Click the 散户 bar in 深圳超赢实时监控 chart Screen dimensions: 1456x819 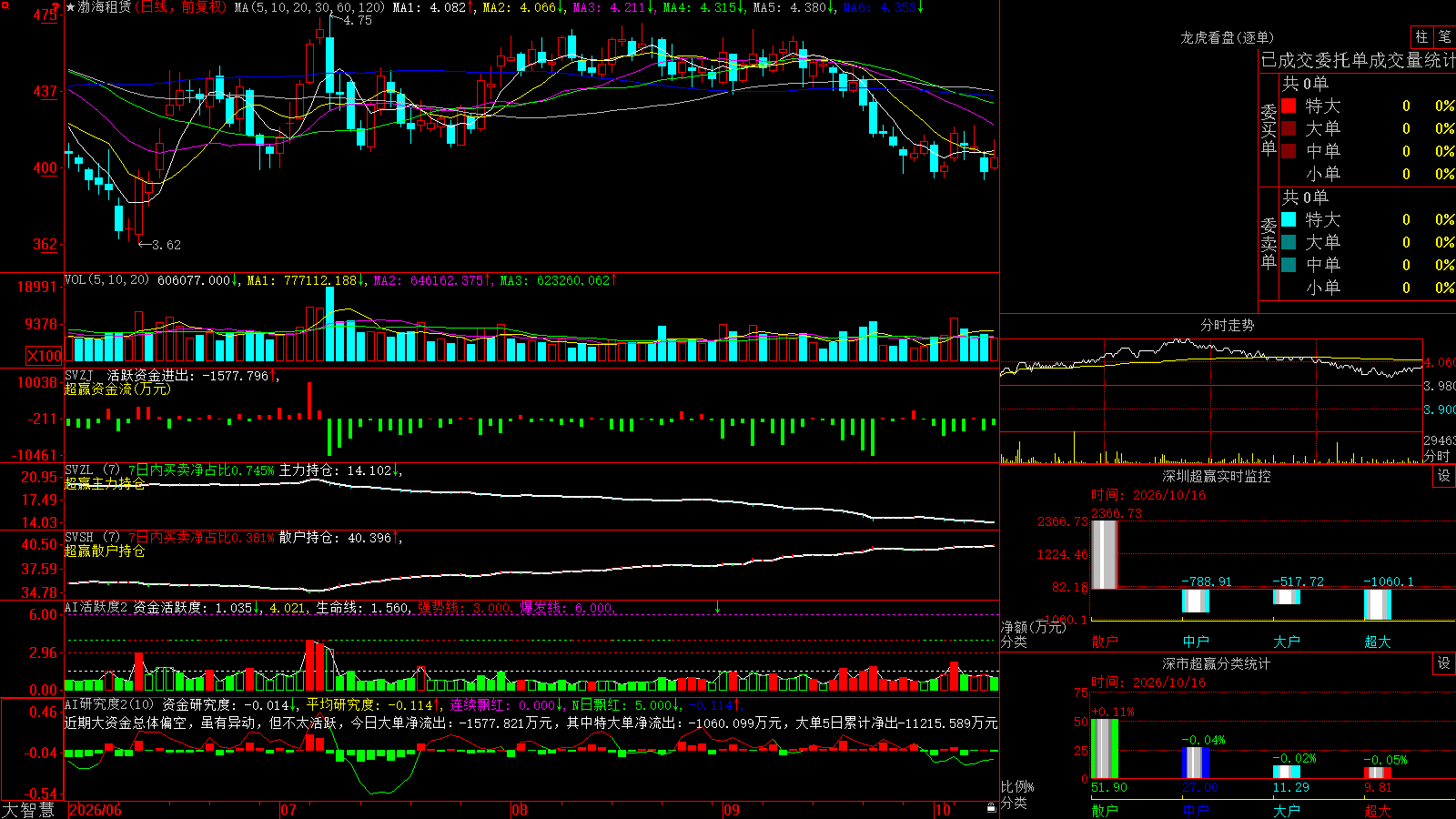pyautogui.click(x=1105, y=555)
